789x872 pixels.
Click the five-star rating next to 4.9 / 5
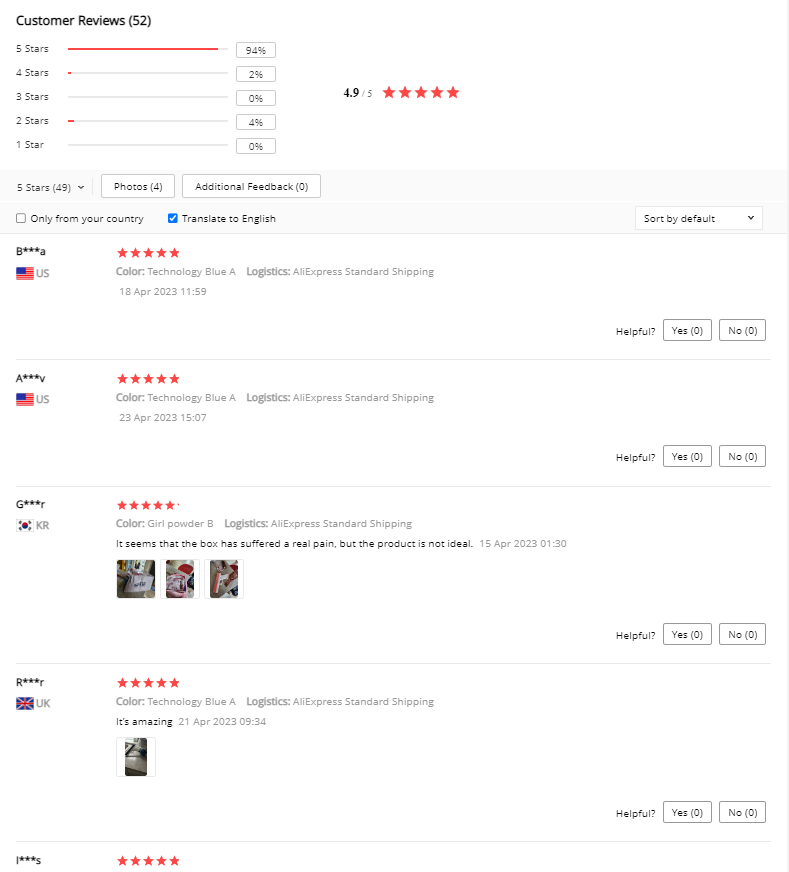(x=421, y=92)
